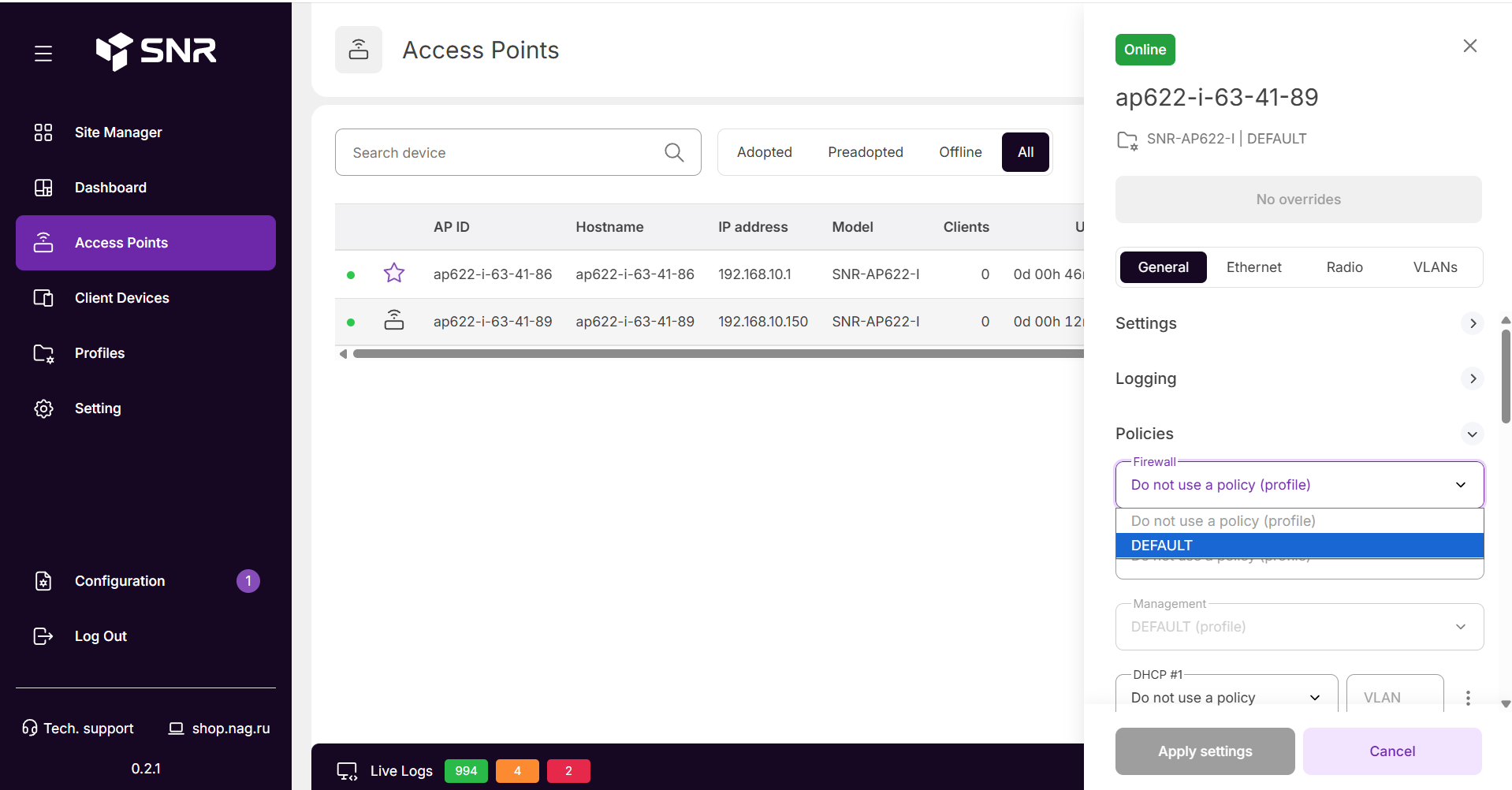The image size is (1512, 790).
Task: Click the Client Devices icon
Action: coord(43,298)
